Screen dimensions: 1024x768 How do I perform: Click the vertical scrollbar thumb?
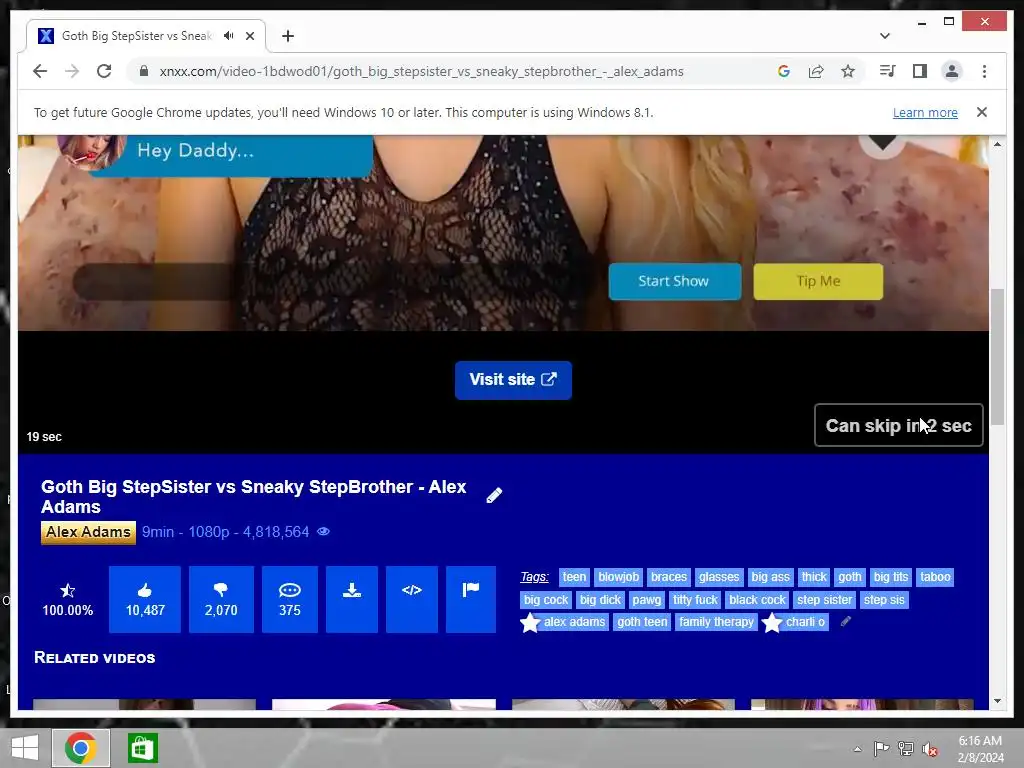point(997,357)
